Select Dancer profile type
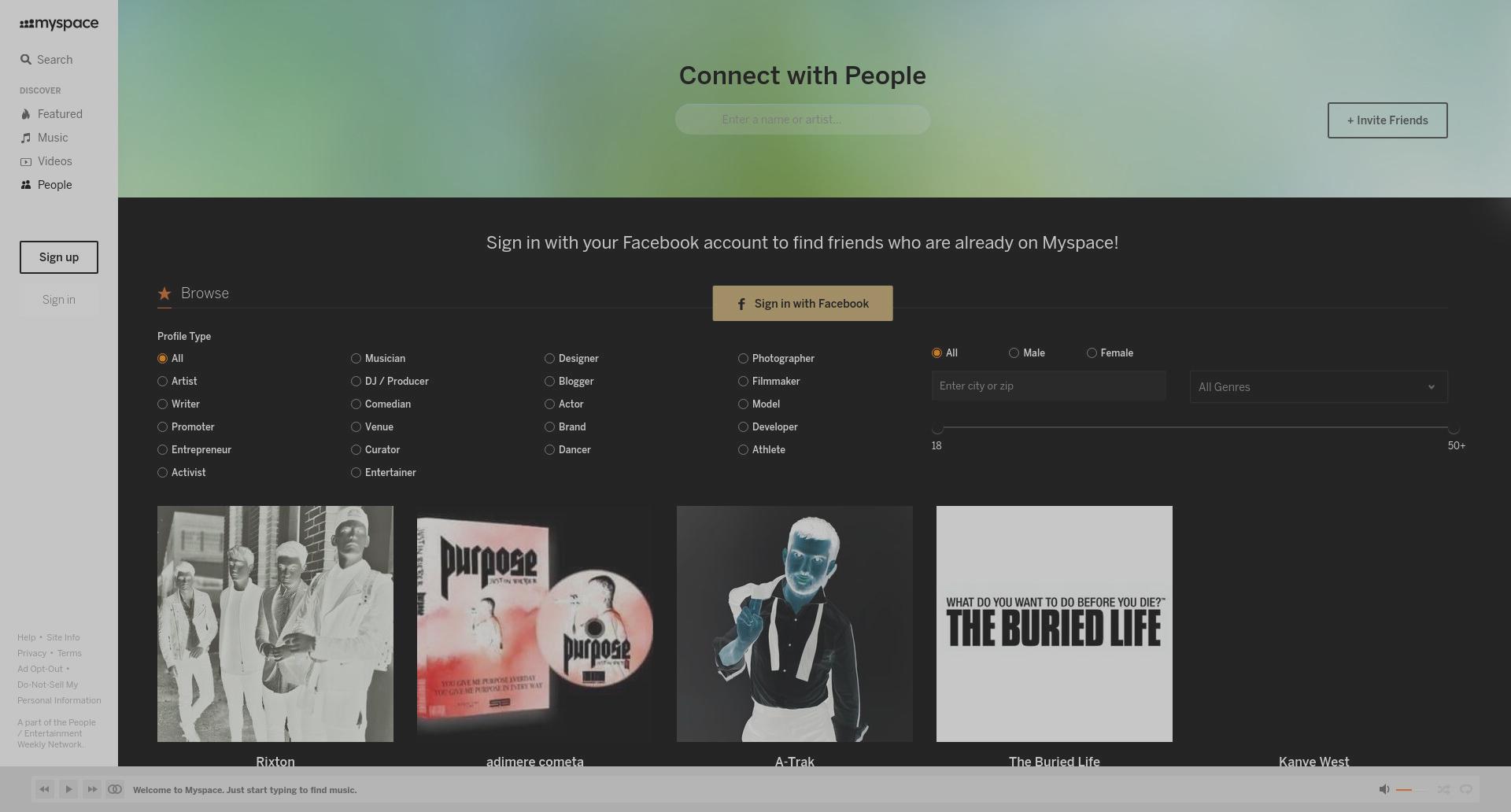This screenshot has height=812, width=1511. coord(549,450)
